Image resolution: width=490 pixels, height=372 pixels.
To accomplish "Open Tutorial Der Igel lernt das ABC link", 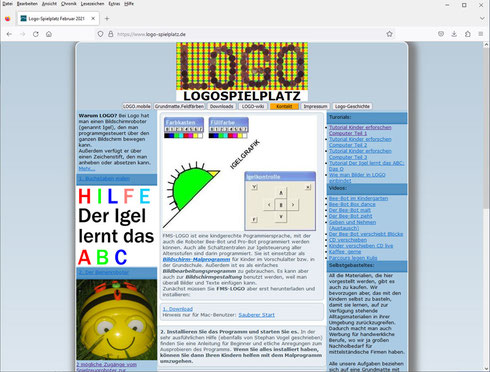I will pyautogui.click(x=366, y=166).
